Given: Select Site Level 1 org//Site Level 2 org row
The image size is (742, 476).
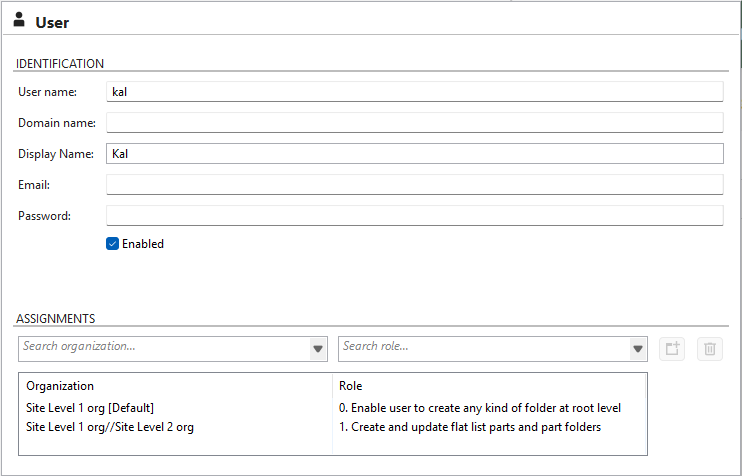Looking at the screenshot, I should [110, 427].
